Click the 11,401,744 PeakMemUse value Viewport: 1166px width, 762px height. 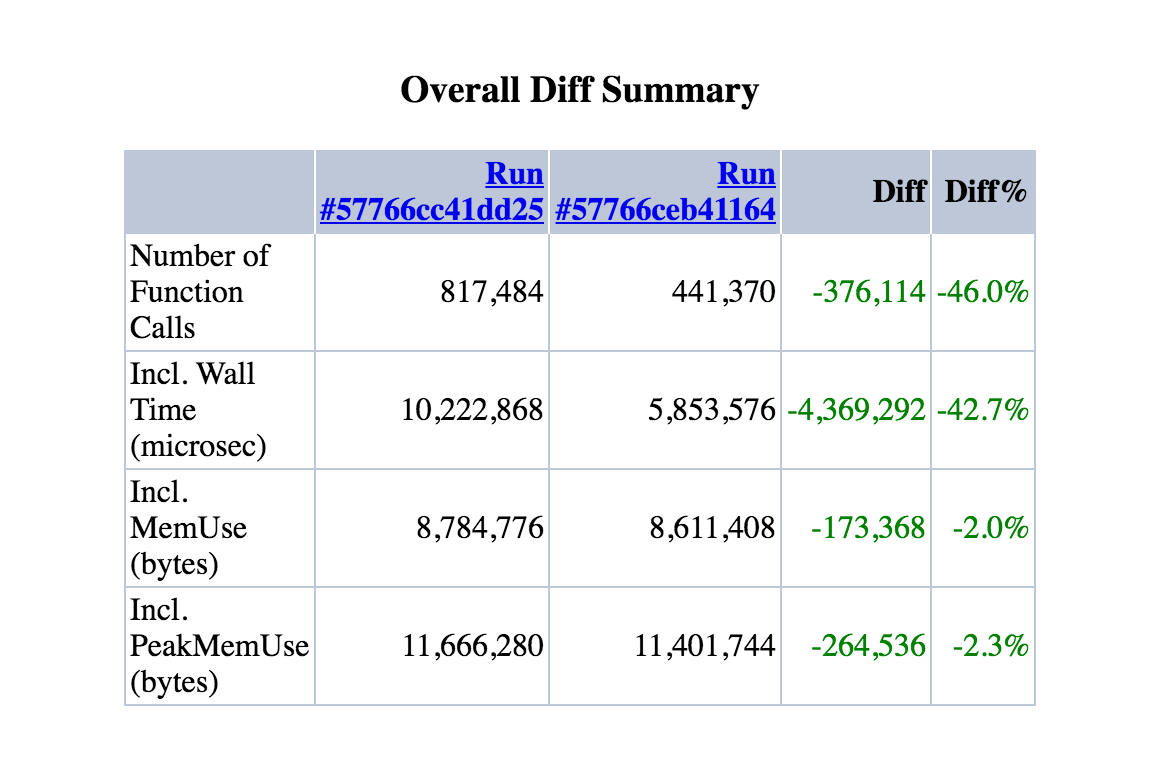tap(705, 646)
